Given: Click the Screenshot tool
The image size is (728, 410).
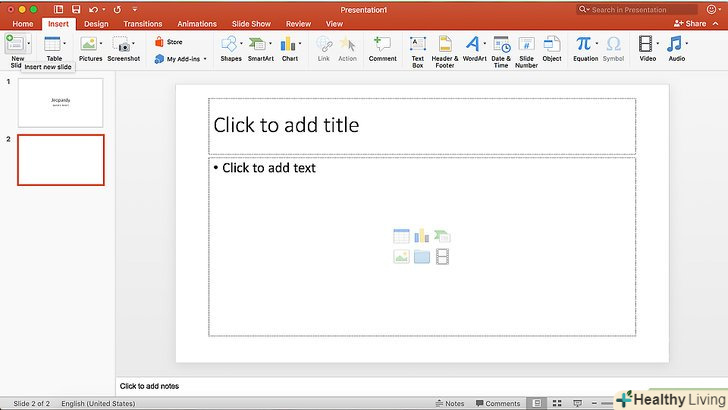Looking at the screenshot, I should pyautogui.click(x=123, y=48).
